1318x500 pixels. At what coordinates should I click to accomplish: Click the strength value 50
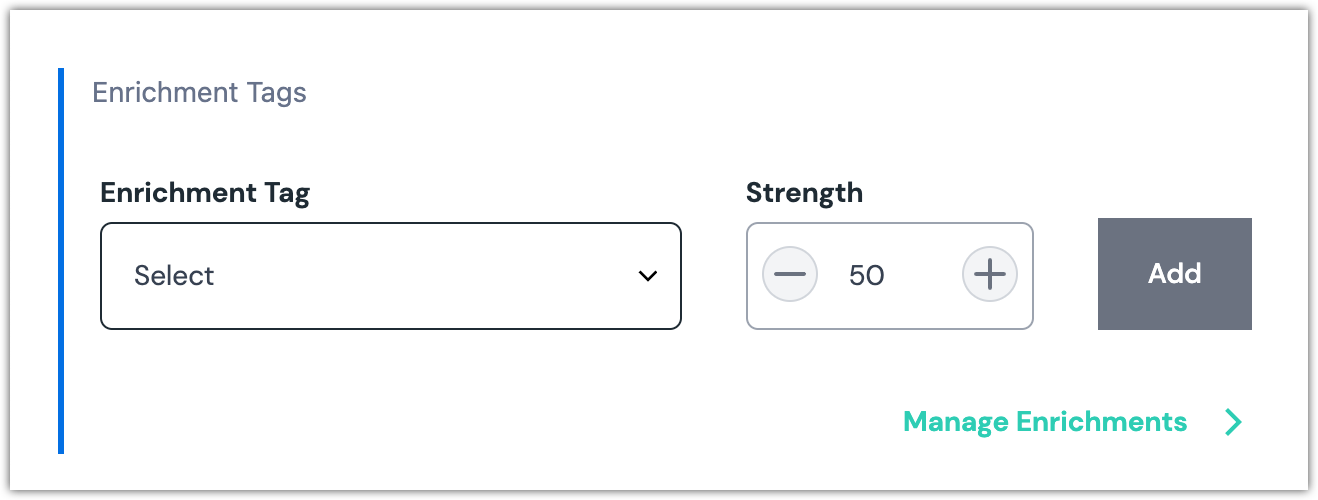(x=867, y=276)
